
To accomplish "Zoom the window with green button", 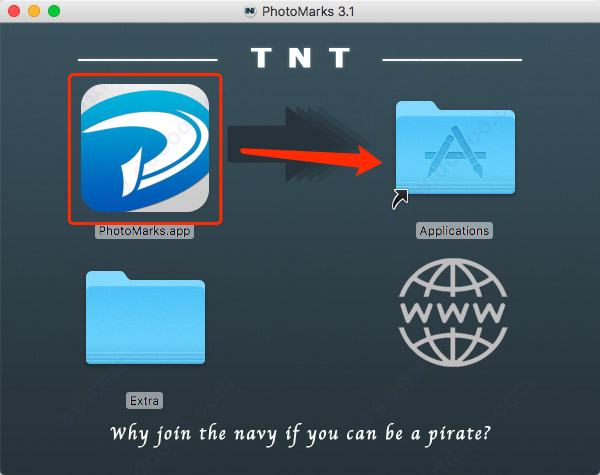I will [54, 11].
